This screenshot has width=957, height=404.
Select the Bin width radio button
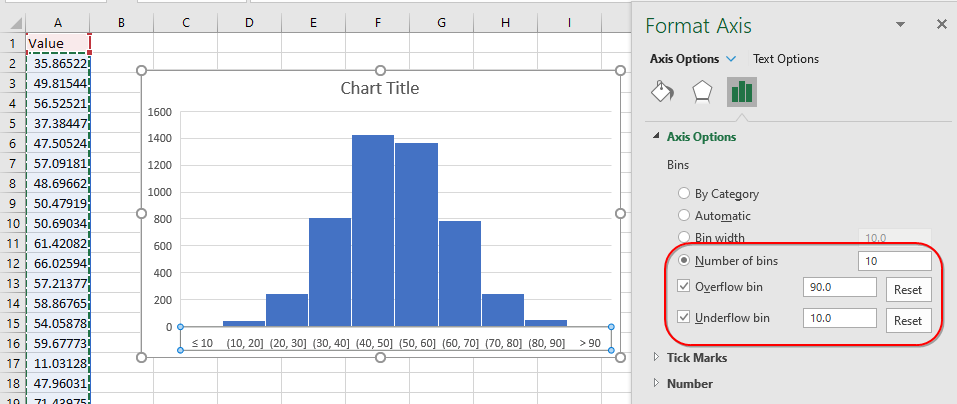(684, 237)
